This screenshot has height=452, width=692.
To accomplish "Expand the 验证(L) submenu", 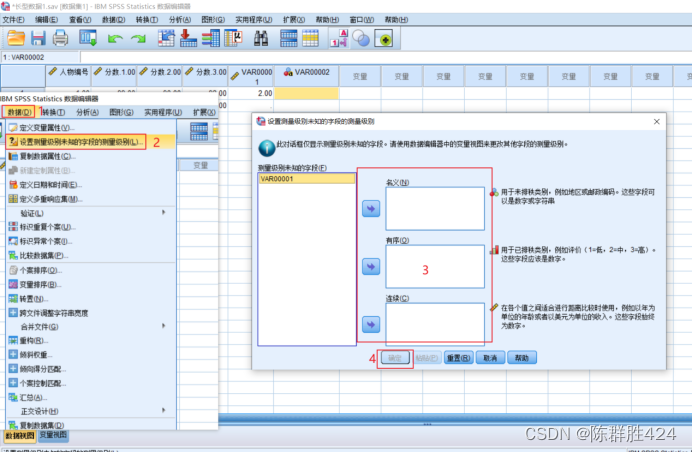I will pos(90,213).
